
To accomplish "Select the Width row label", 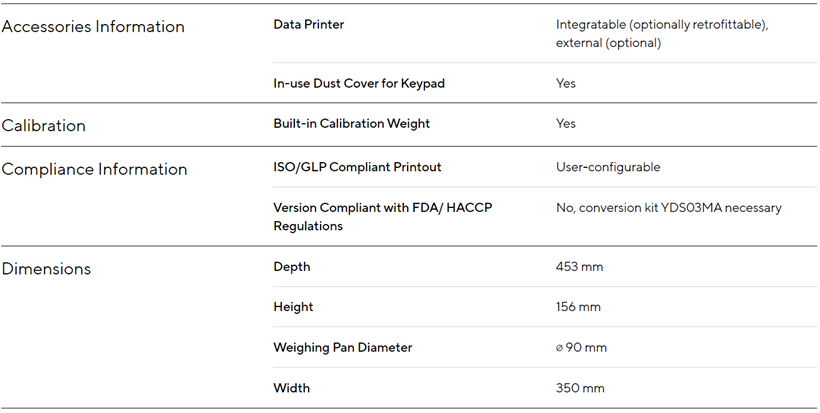I will click(x=292, y=387).
